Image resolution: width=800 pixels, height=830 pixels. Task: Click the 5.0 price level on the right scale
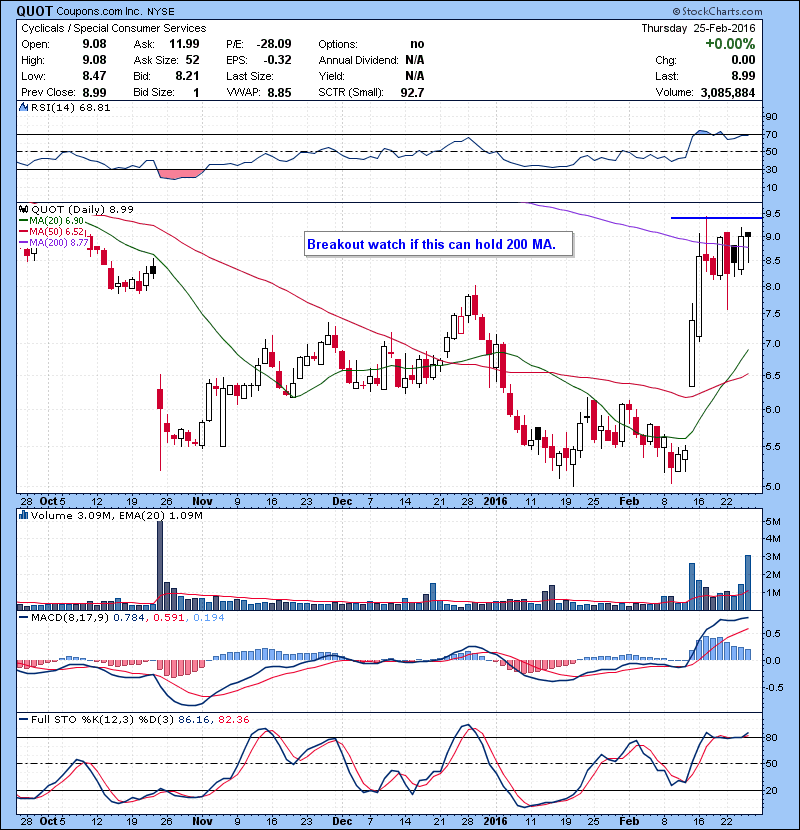pyautogui.click(x=773, y=486)
